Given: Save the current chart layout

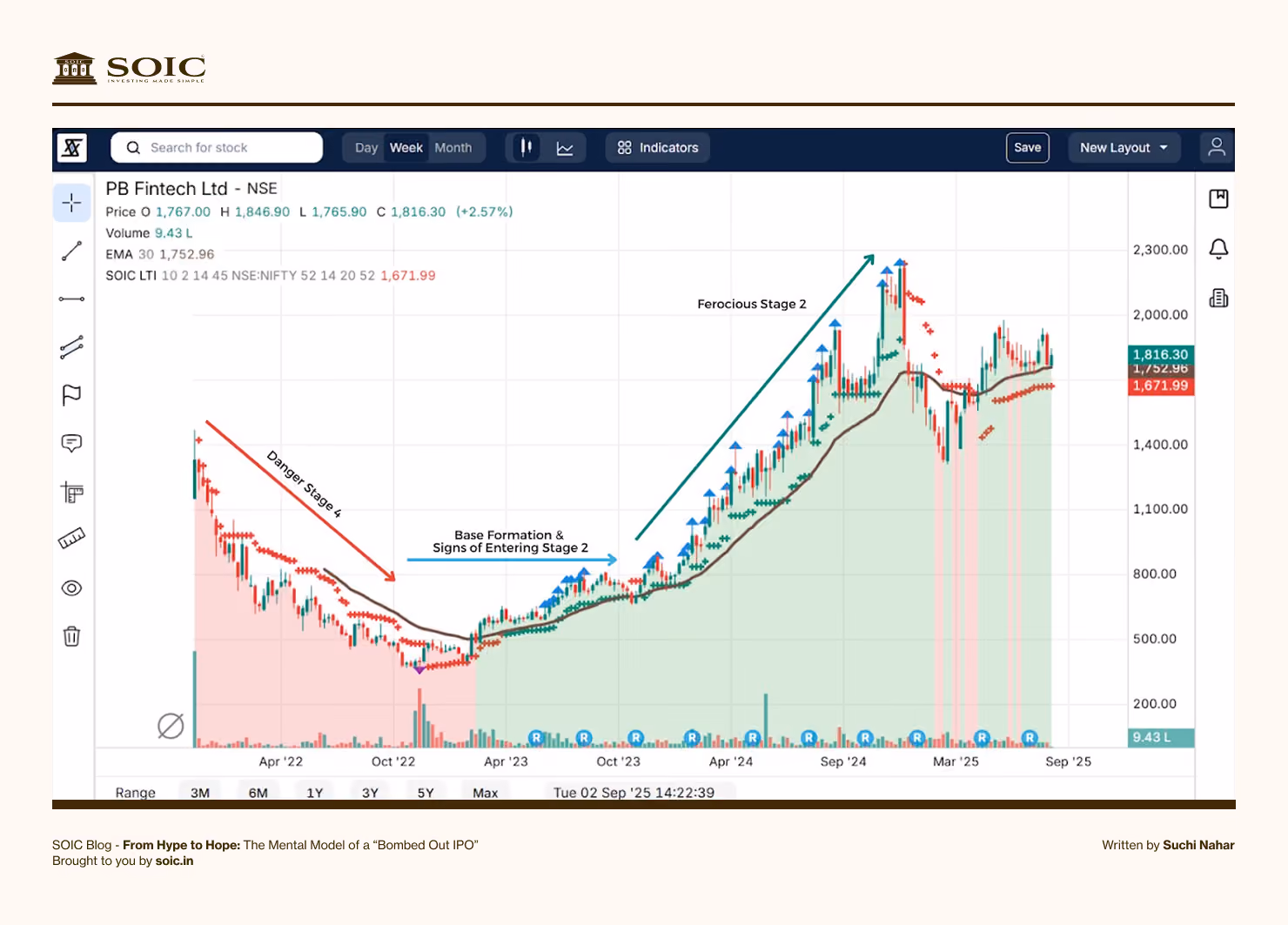Looking at the screenshot, I should 1028,148.
